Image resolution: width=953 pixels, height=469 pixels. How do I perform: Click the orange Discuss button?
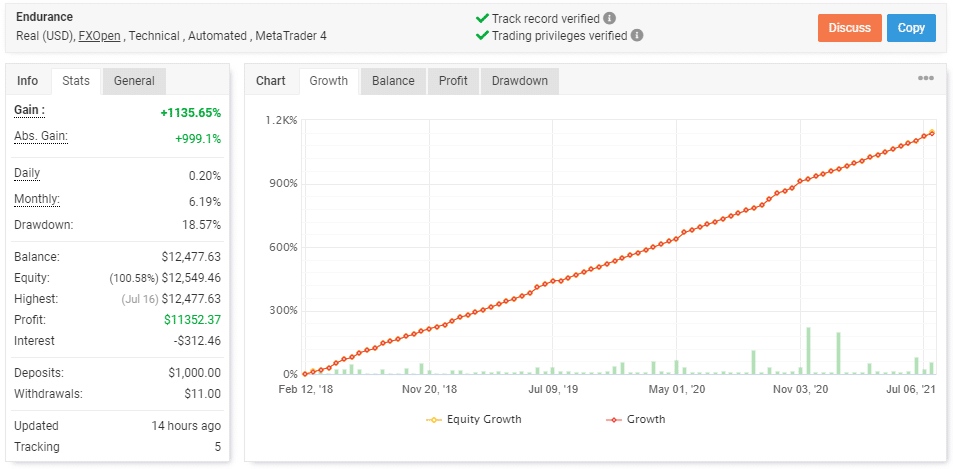coord(850,28)
